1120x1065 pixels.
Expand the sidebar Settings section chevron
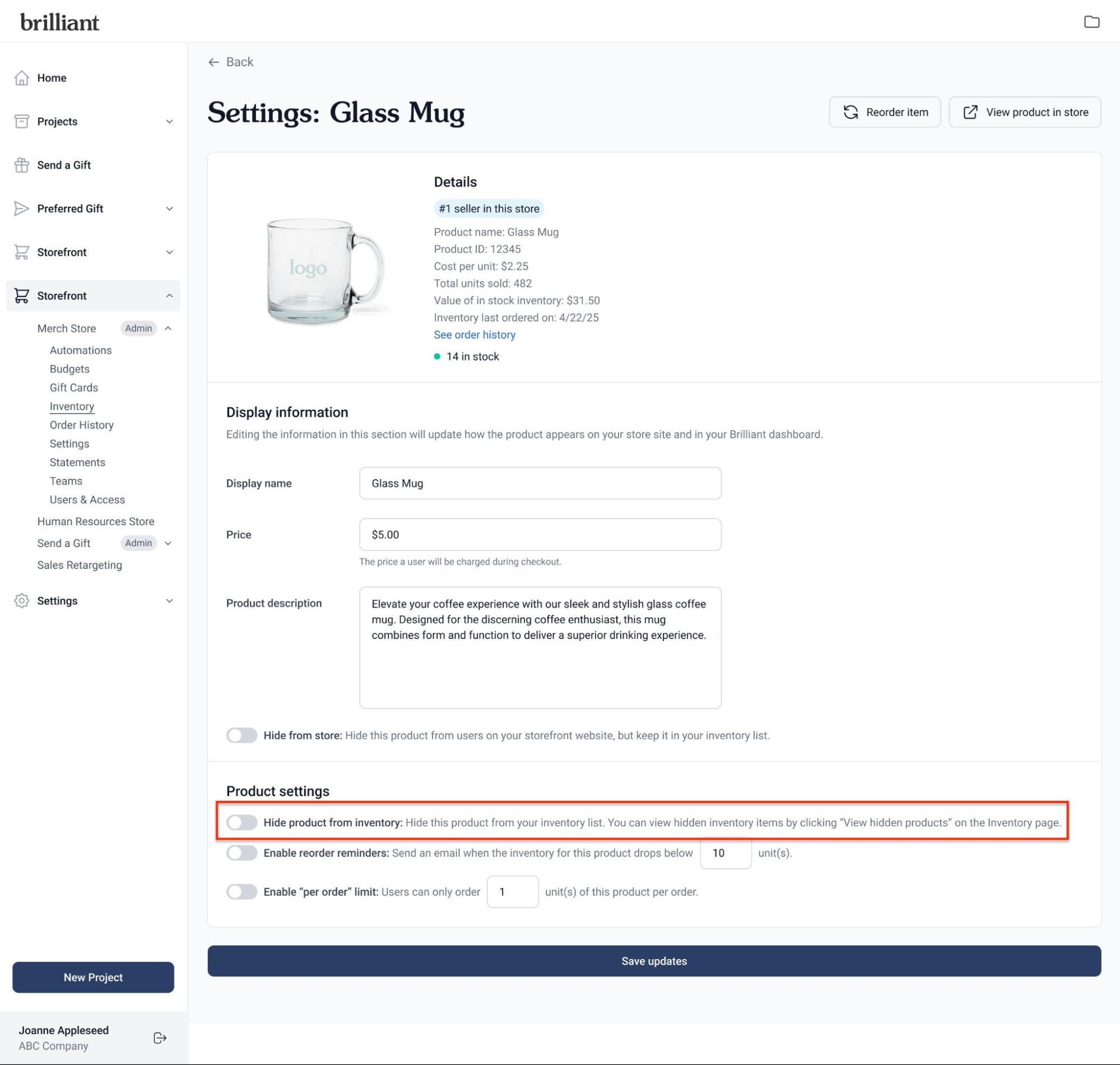[x=169, y=601]
